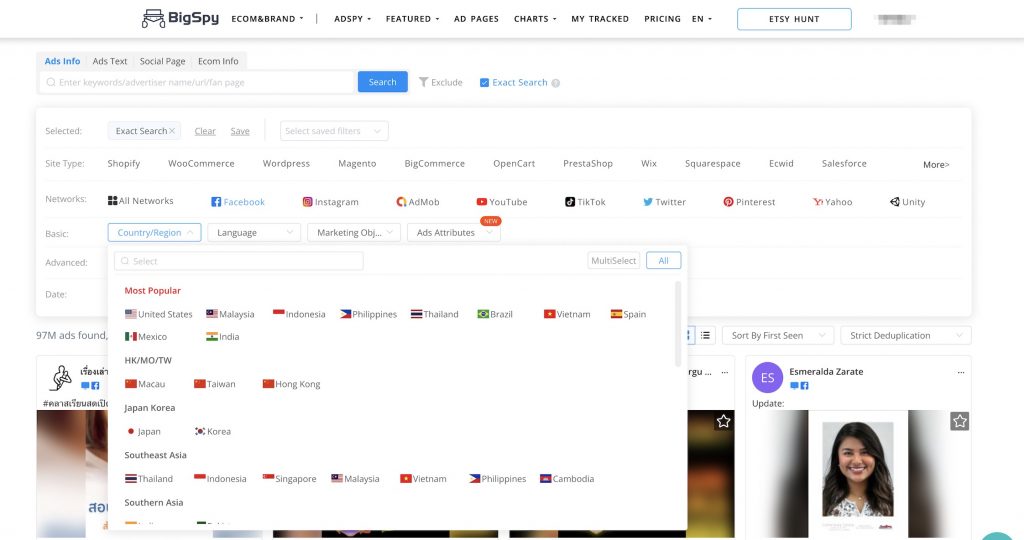Open the EN language selector
This screenshot has height=540, width=1024.
pos(702,19)
